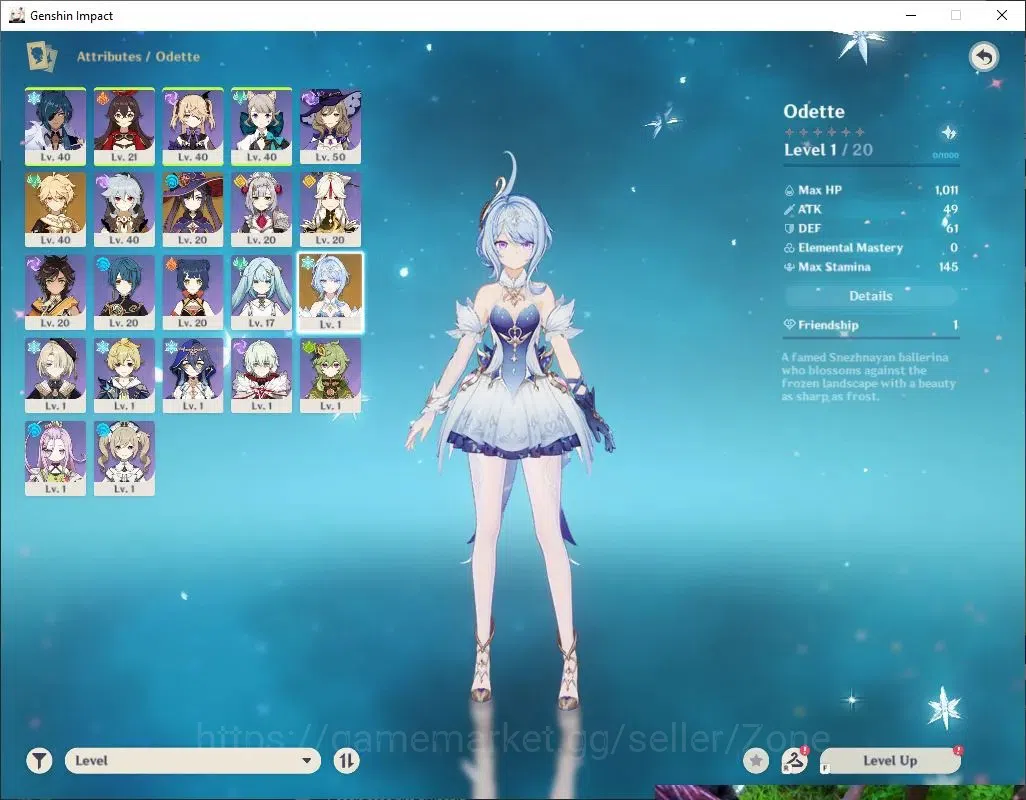The image size is (1026, 800).
Task: Select white-haired Electro character with fur collar
Action: (262, 375)
